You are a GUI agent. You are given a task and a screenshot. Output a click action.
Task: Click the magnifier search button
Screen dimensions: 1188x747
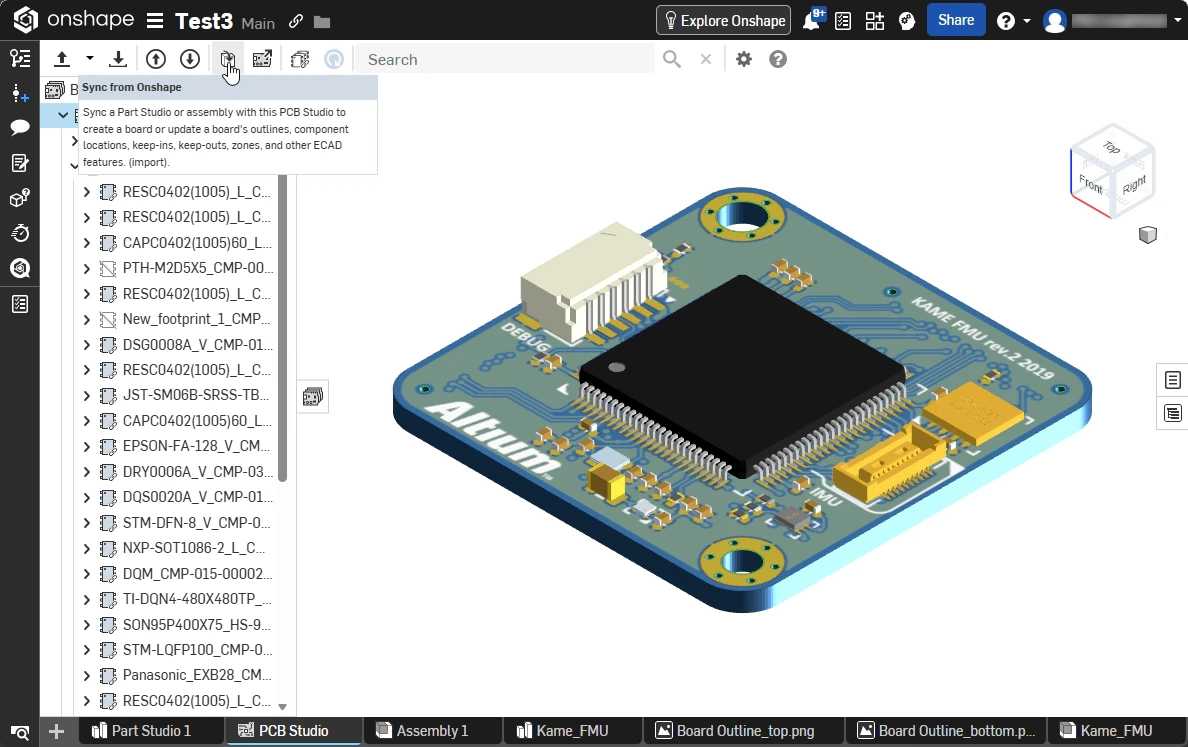tap(672, 59)
